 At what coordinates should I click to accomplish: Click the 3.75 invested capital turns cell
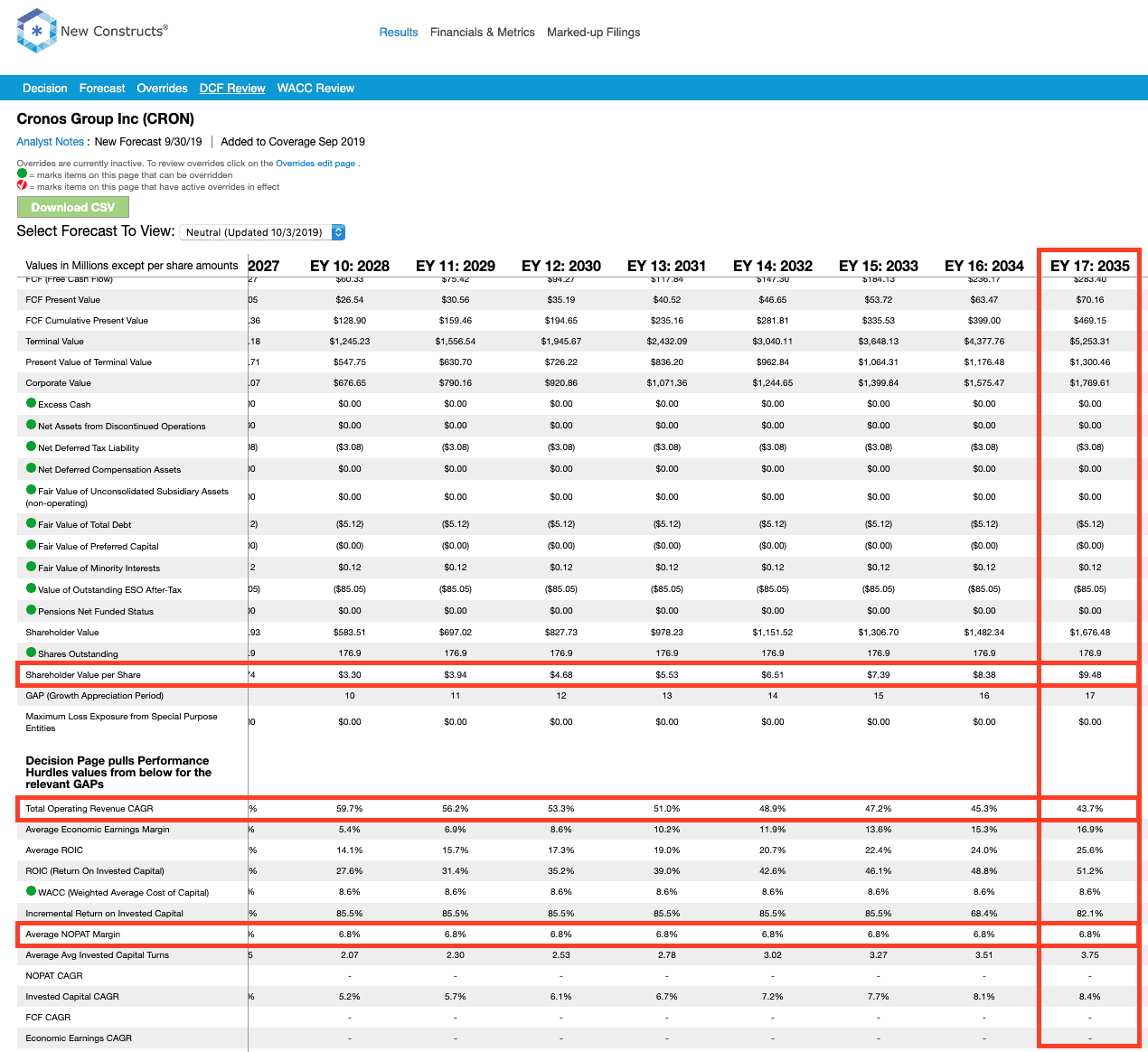pyautogui.click(x=1090, y=955)
